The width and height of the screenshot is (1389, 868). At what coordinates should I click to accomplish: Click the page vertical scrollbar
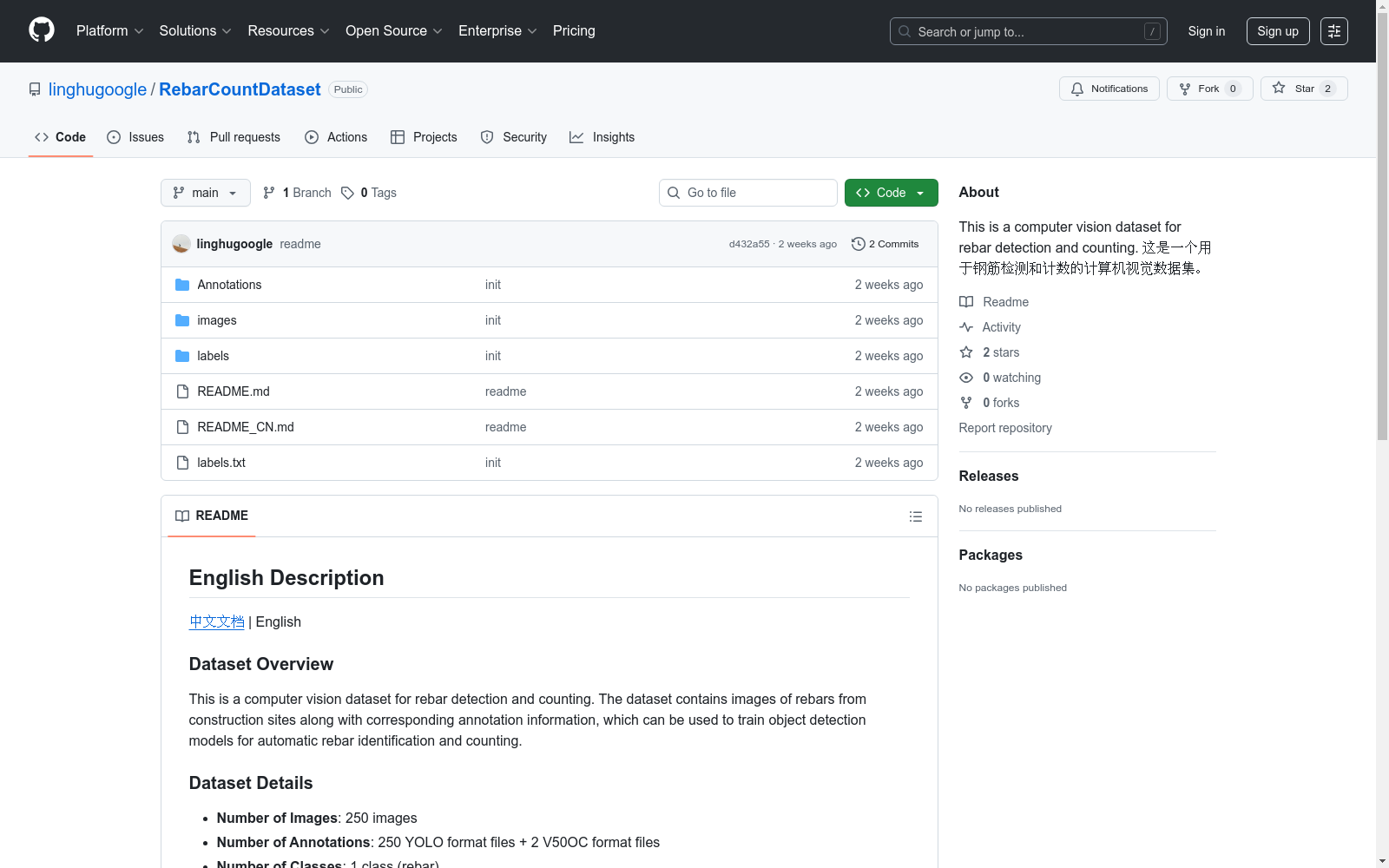1382,260
